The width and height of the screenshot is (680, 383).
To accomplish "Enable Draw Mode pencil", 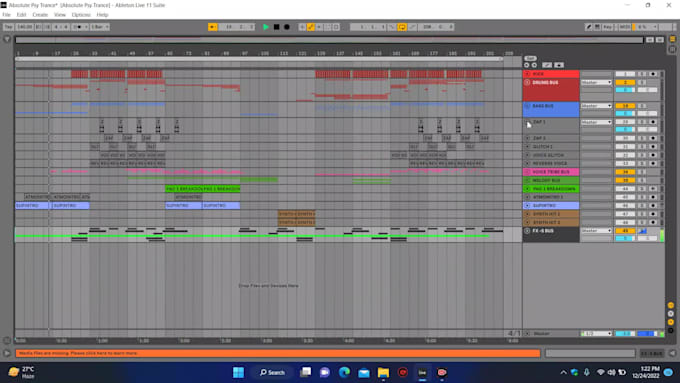I will pos(588,27).
